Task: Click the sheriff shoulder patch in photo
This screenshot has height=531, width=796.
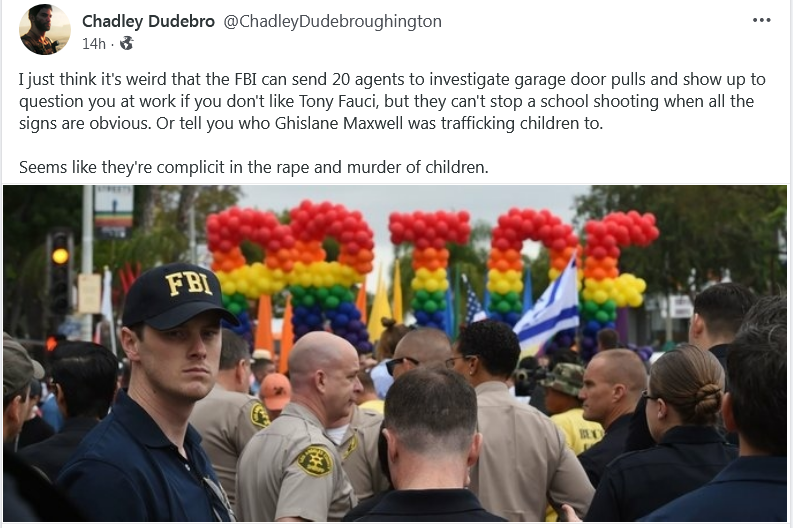Action: click(x=315, y=460)
